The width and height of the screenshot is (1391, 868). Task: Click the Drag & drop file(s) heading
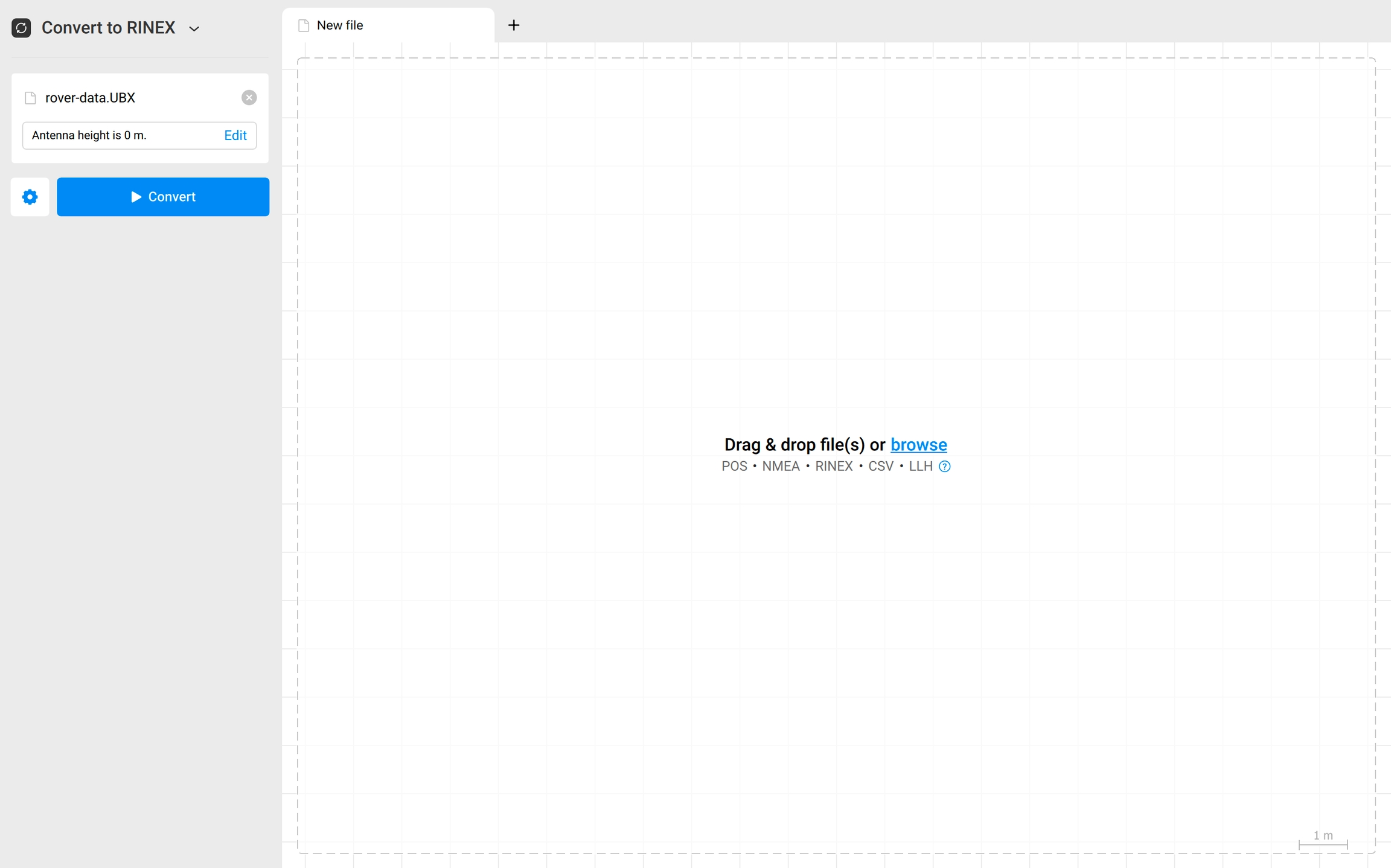coord(804,444)
